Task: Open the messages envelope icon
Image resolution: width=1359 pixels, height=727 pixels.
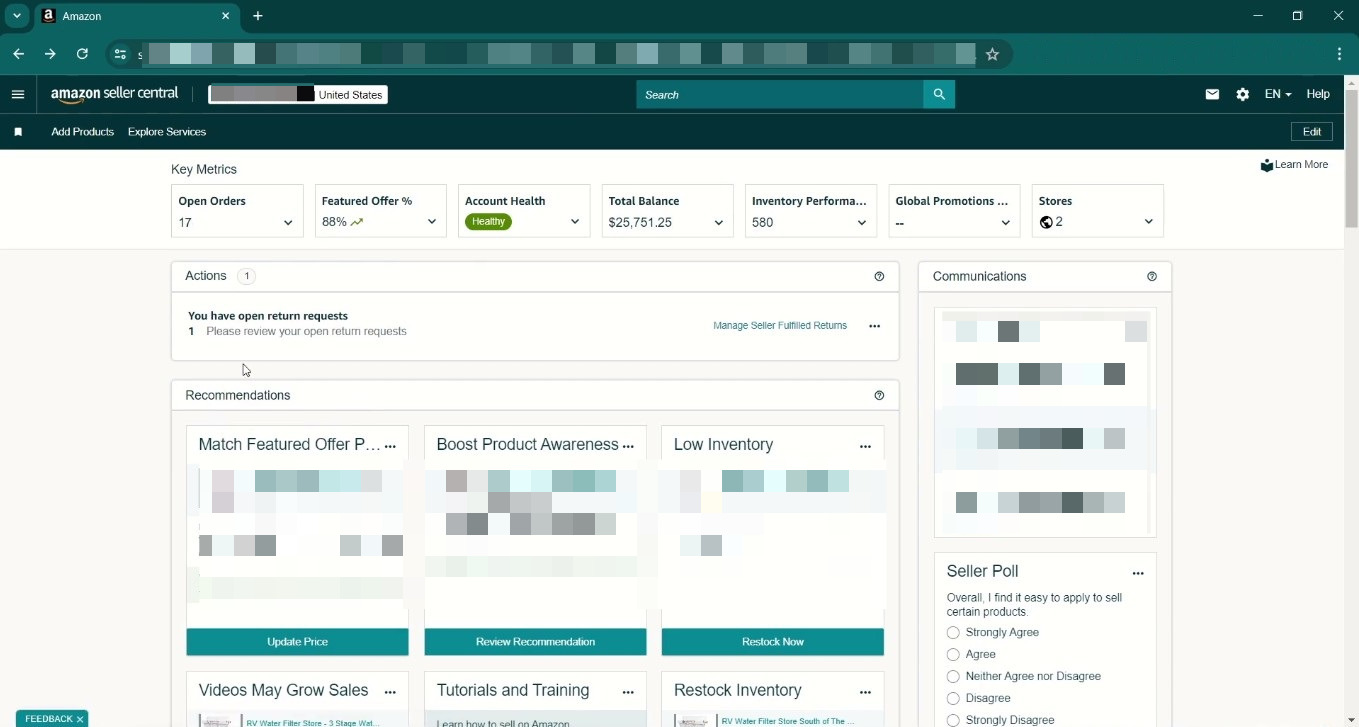Action: [1212, 95]
